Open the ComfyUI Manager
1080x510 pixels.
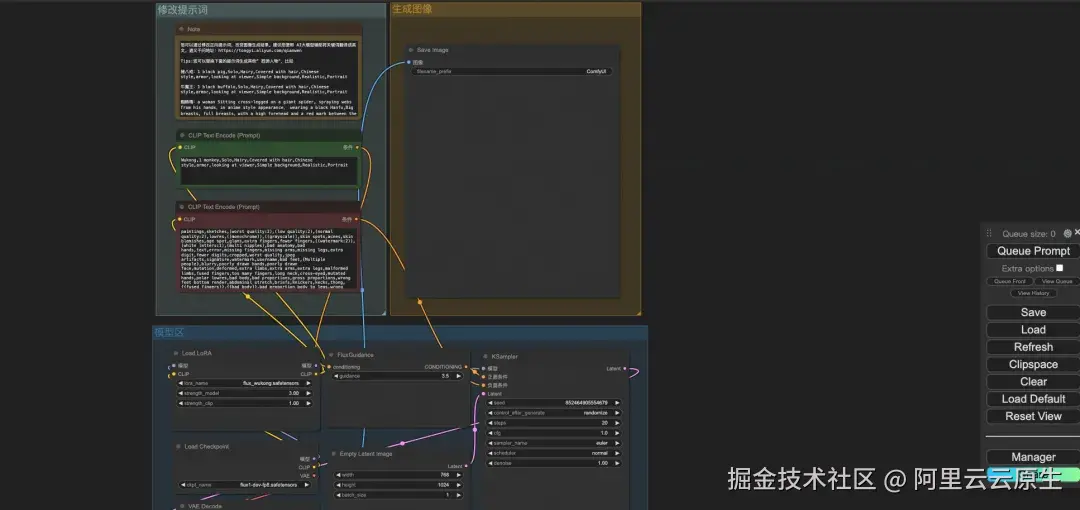tap(1033, 457)
